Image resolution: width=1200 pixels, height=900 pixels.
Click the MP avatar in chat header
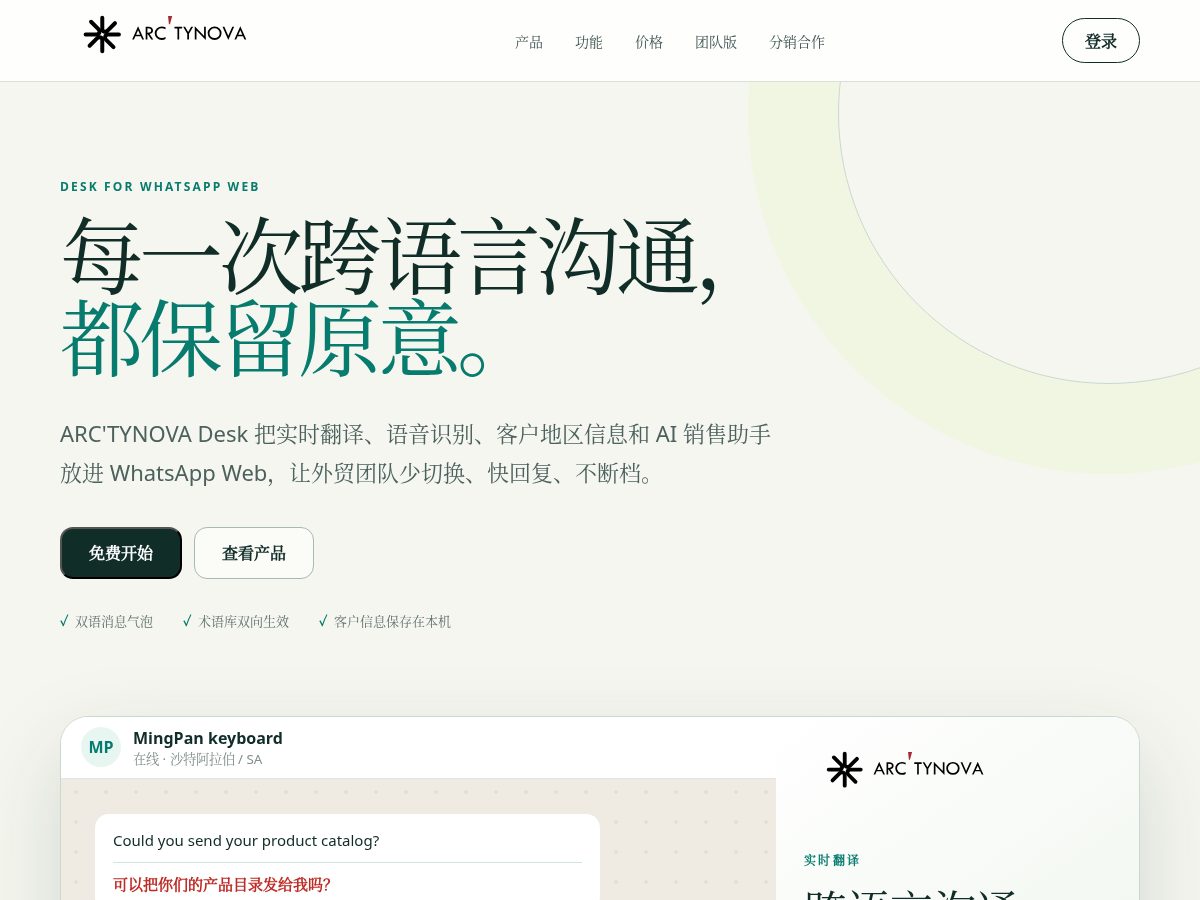pyautogui.click(x=101, y=747)
